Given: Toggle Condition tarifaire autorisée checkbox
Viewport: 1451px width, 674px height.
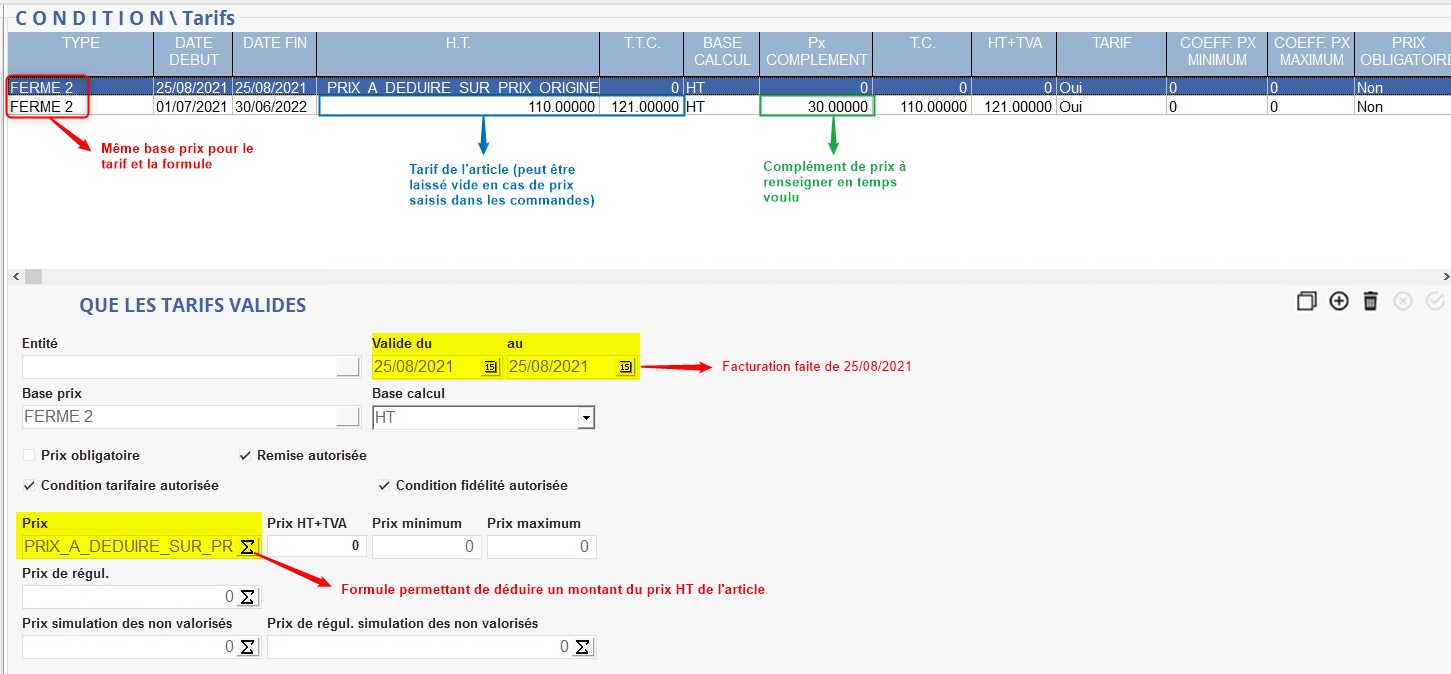Looking at the screenshot, I should click(x=29, y=485).
